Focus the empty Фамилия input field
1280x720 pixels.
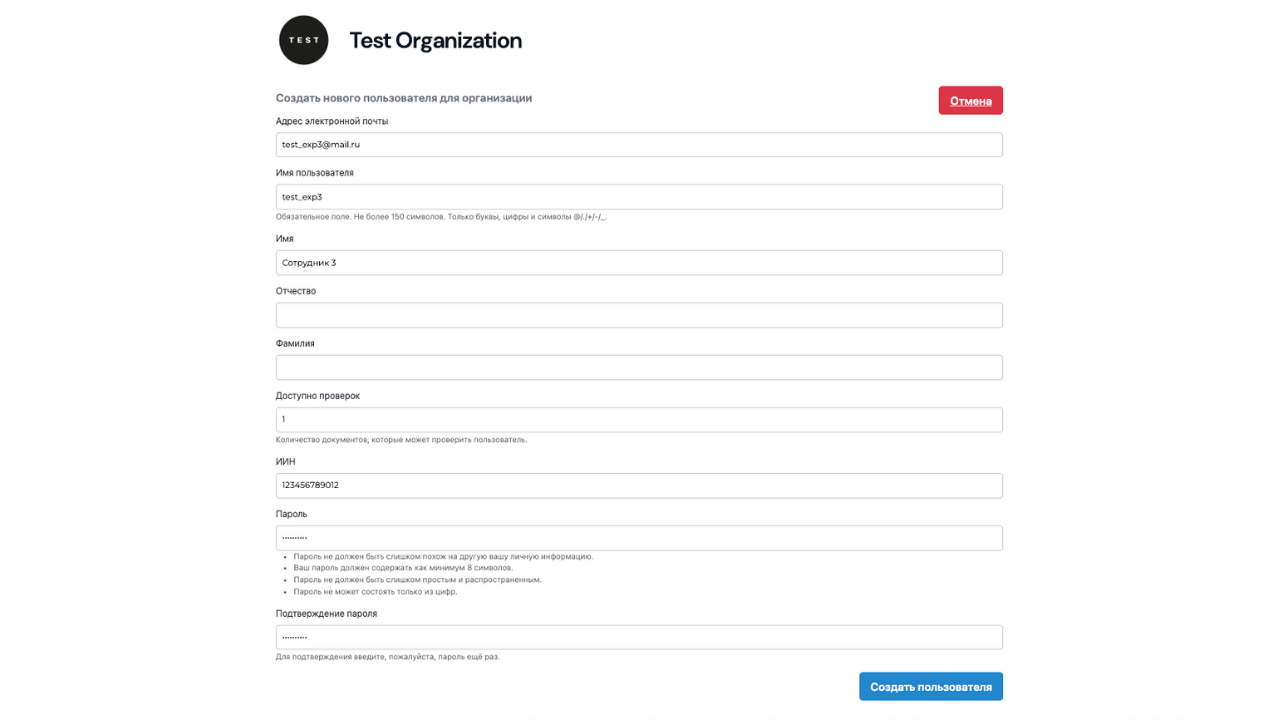639,367
